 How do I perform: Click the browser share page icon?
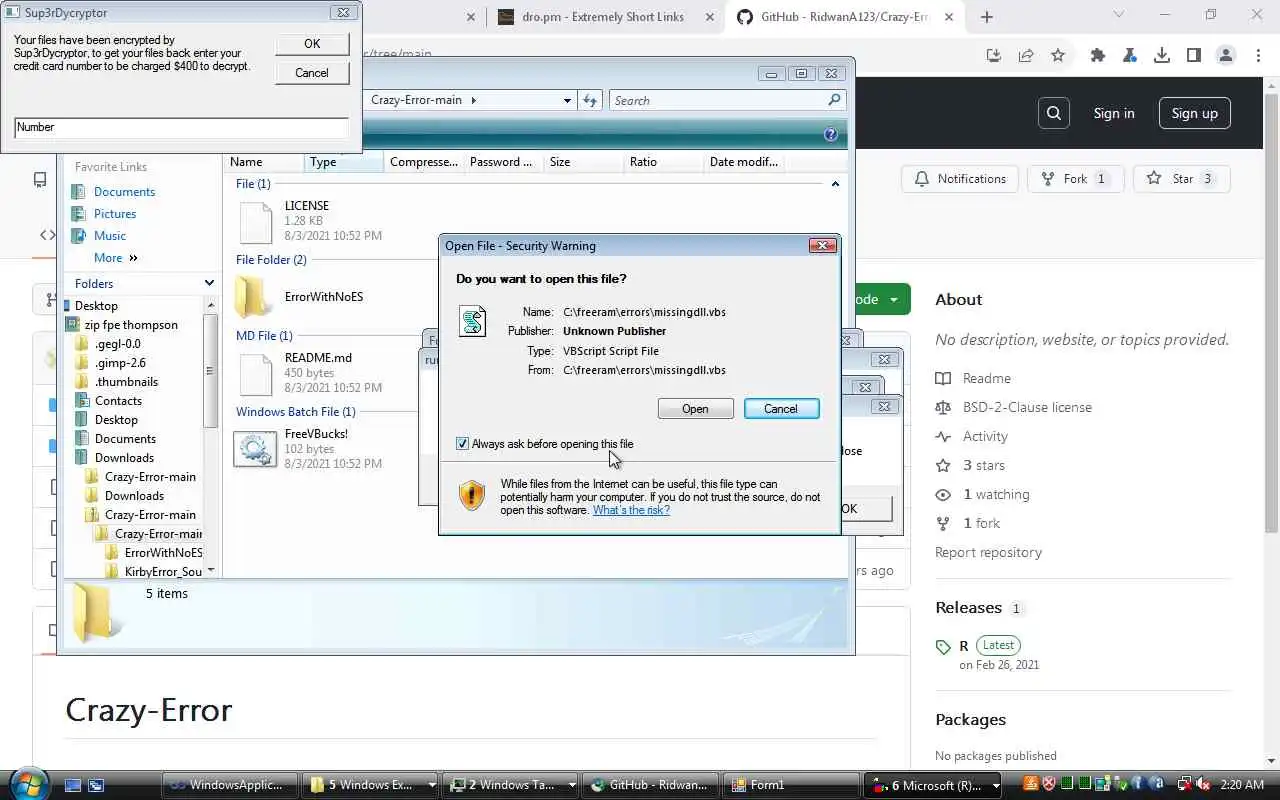coord(1026,56)
